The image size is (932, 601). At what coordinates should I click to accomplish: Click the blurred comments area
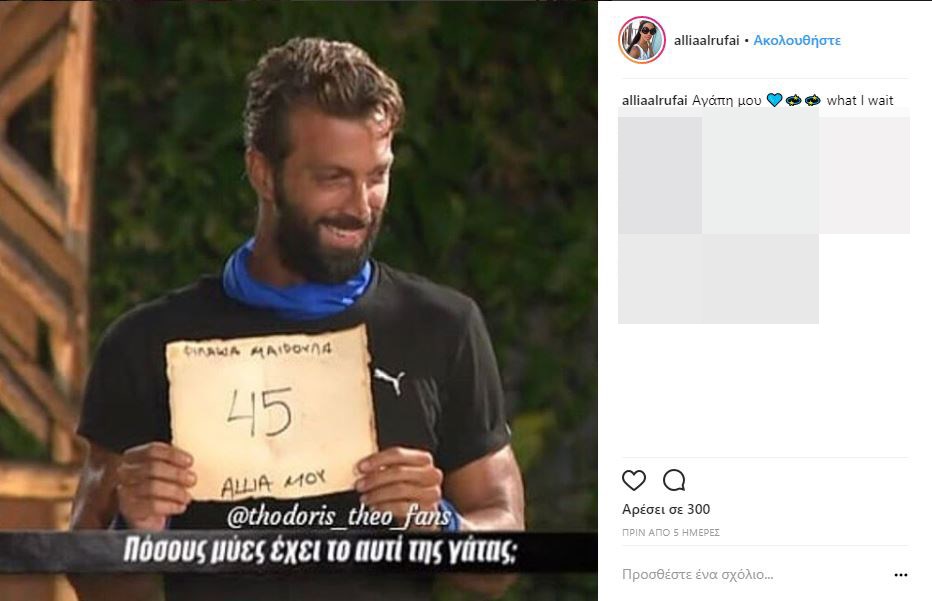(x=764, y=217)
